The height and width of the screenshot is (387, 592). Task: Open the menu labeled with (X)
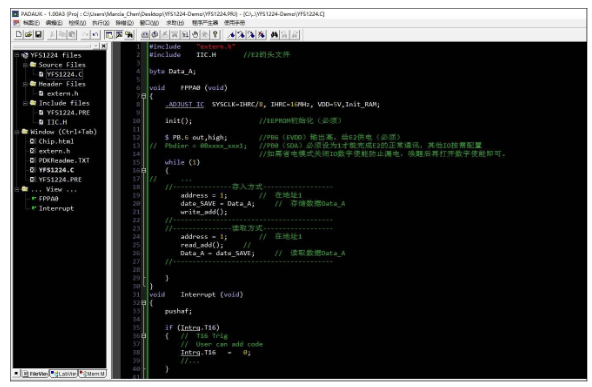101,23
